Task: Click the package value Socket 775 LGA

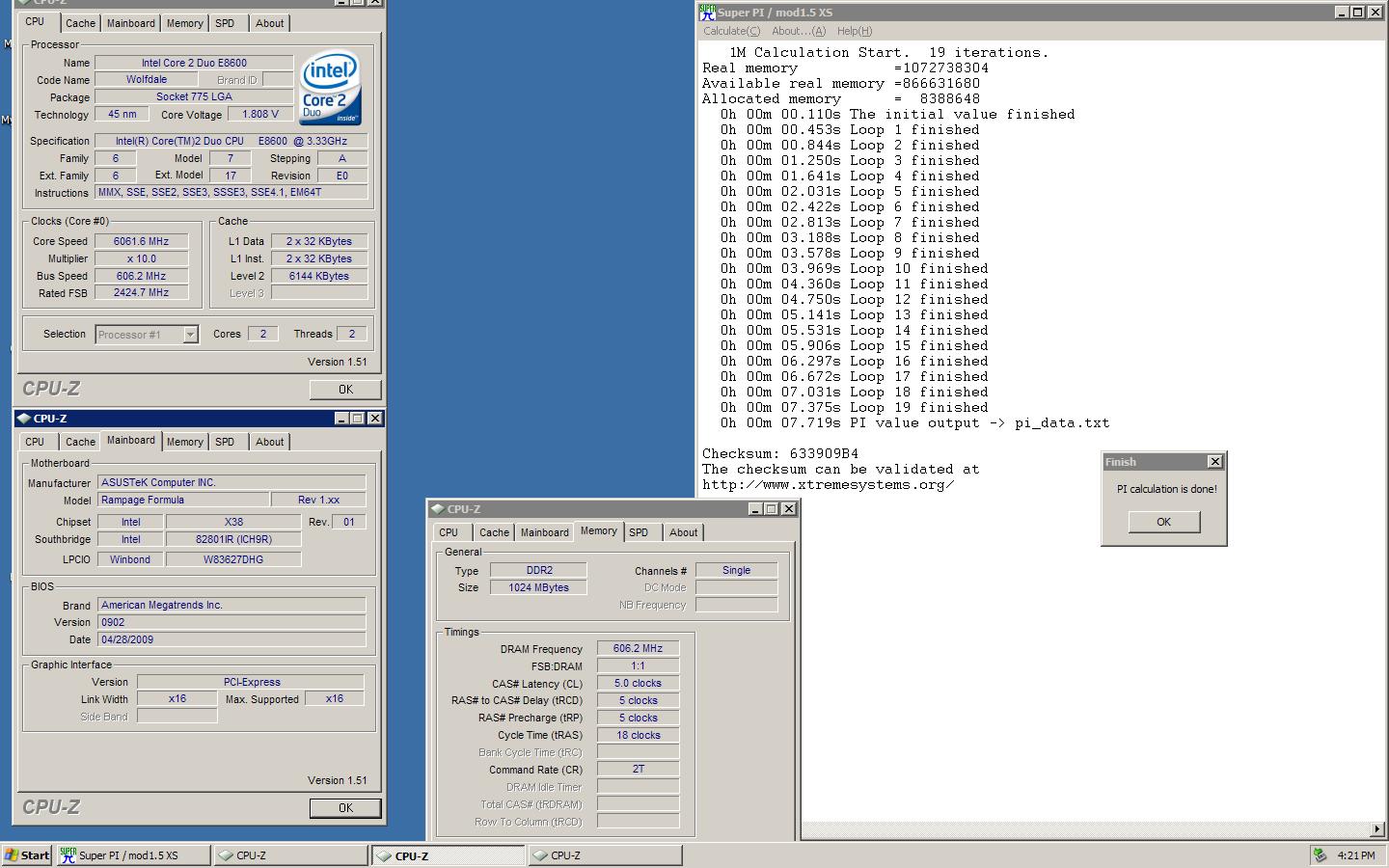Action: point(194,97)
